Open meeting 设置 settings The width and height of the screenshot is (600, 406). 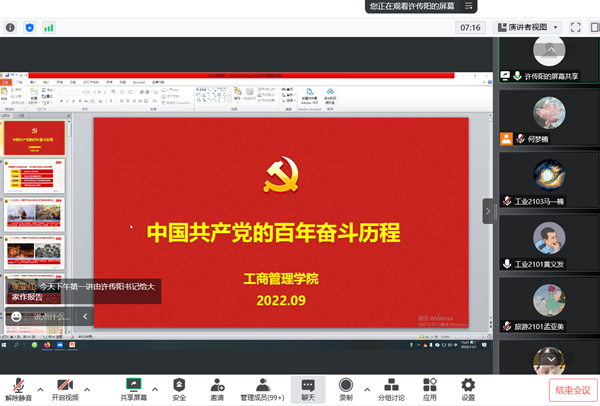coord(468,390)
